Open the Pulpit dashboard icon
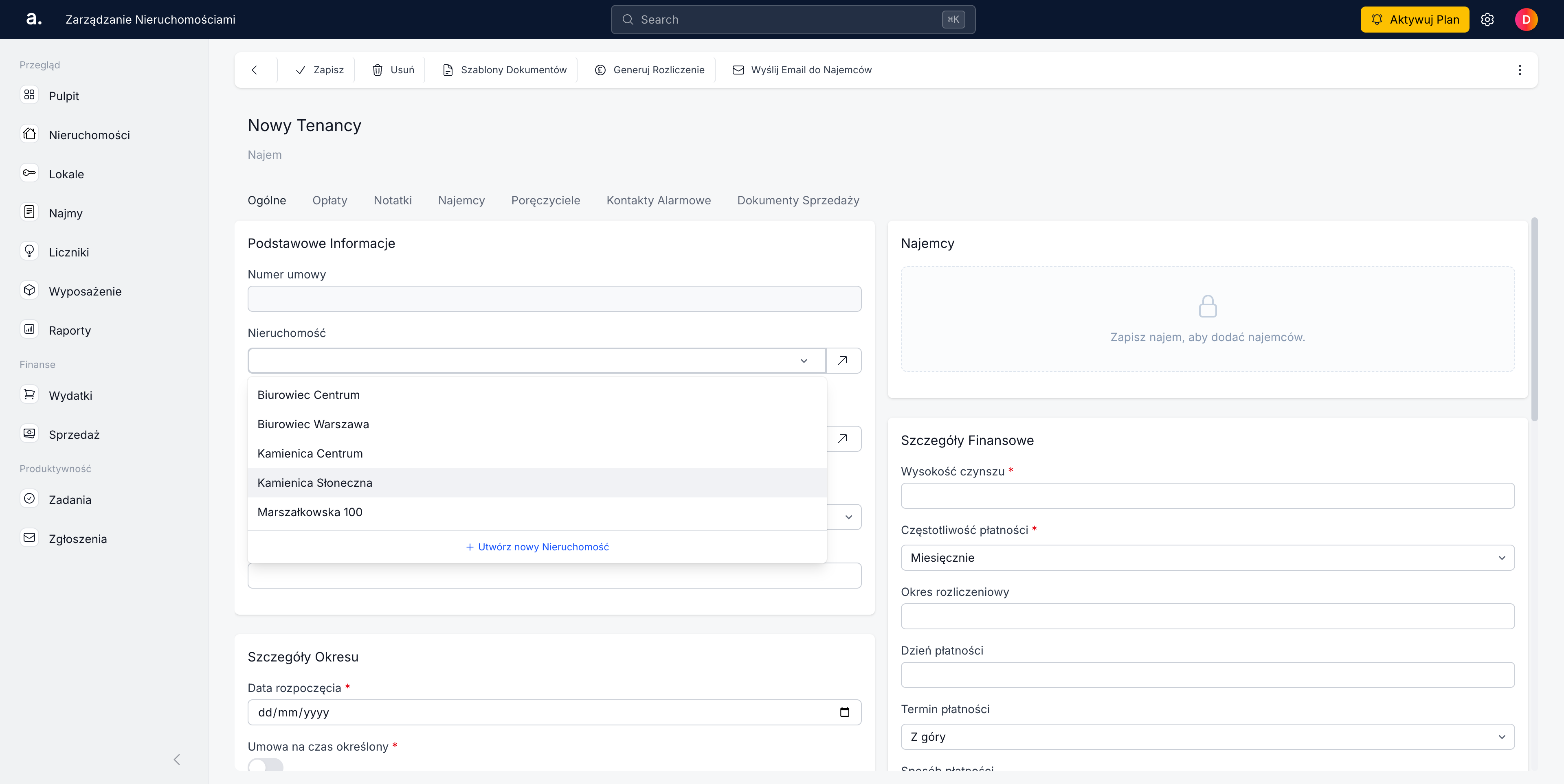Screen dimensions: 1564x784 pos(29,95)
